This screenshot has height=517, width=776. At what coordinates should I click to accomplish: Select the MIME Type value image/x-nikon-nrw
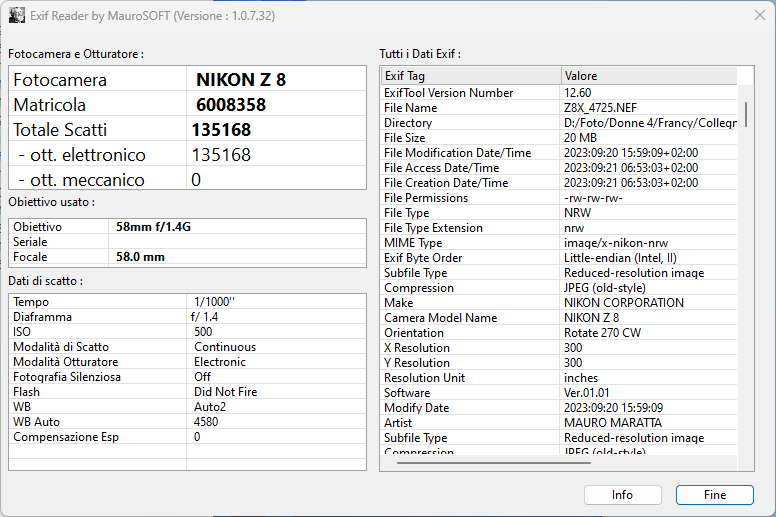point(616,243)
